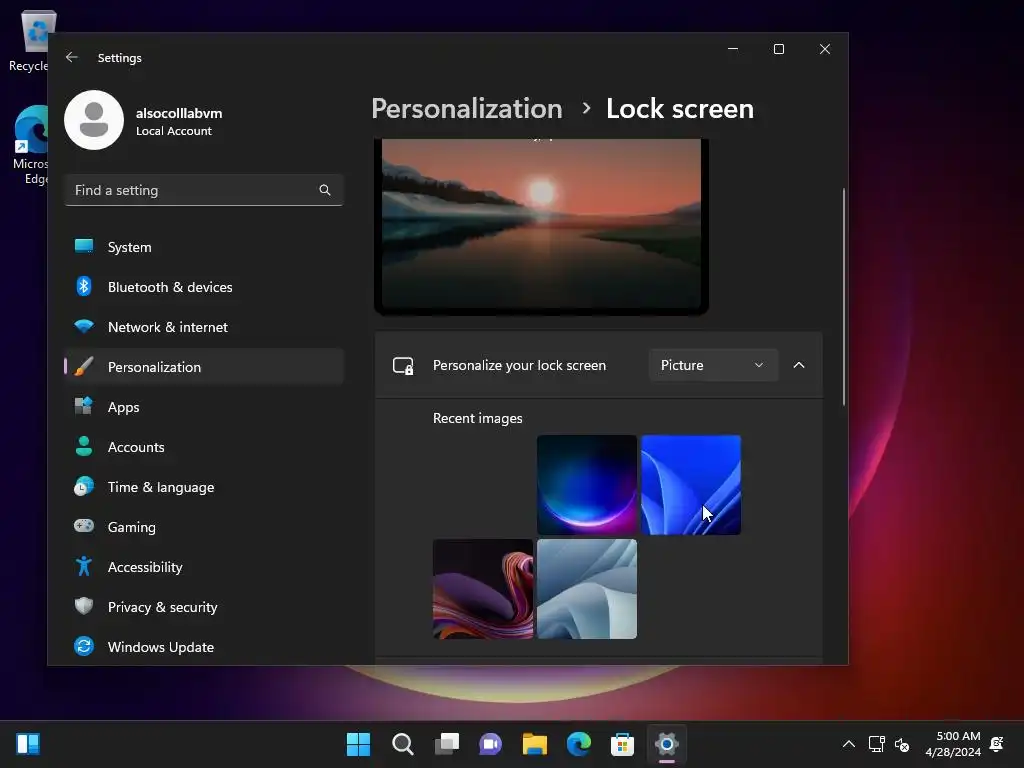The image size is (1024, 768).
Task: Go back using the Settings back arrow
Action: pos(72,57)
